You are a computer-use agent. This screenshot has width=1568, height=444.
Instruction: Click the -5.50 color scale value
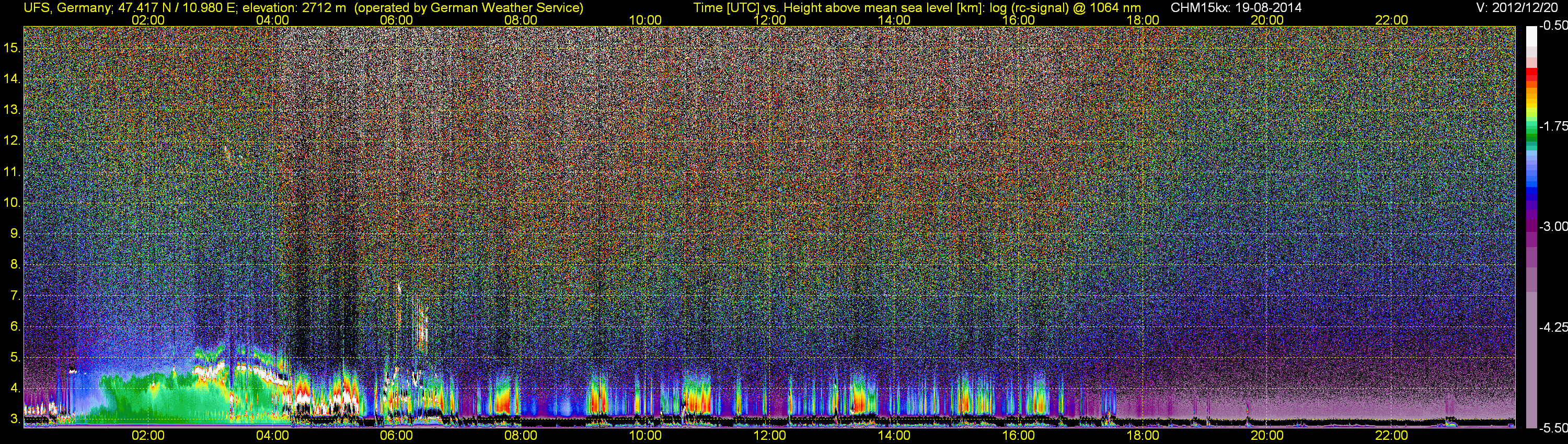1553,428
